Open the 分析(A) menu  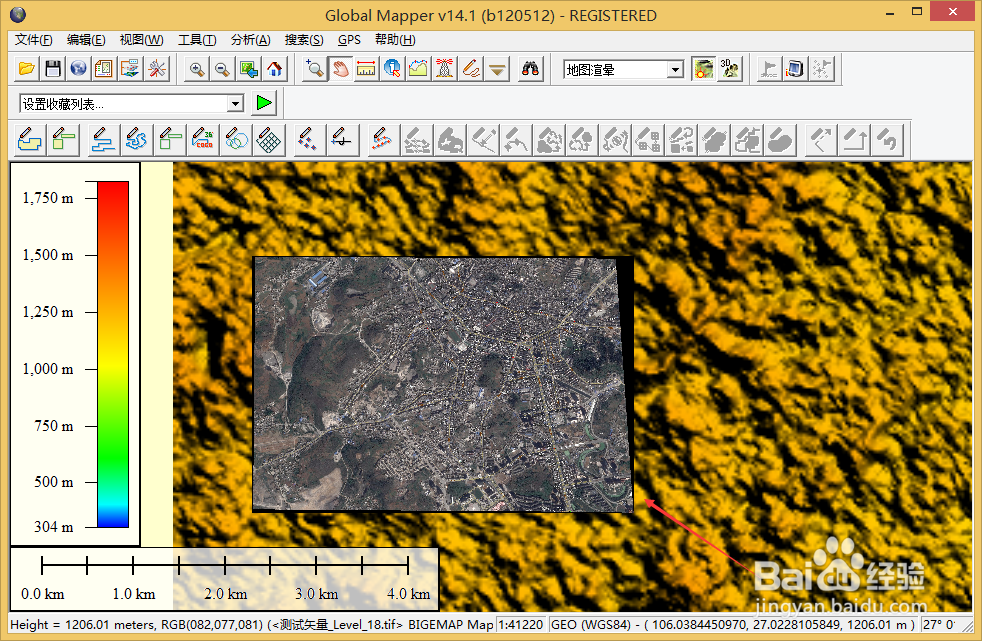point(251,40)
